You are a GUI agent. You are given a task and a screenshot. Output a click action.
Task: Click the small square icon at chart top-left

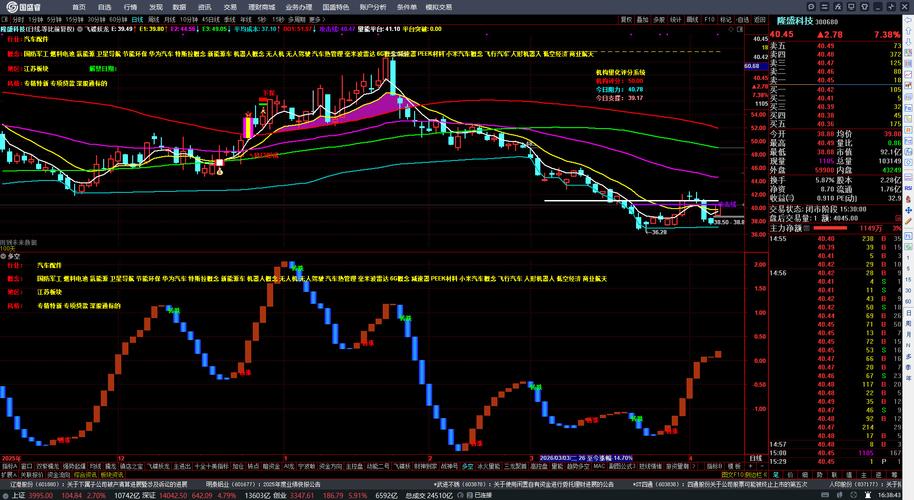point(3,19)
